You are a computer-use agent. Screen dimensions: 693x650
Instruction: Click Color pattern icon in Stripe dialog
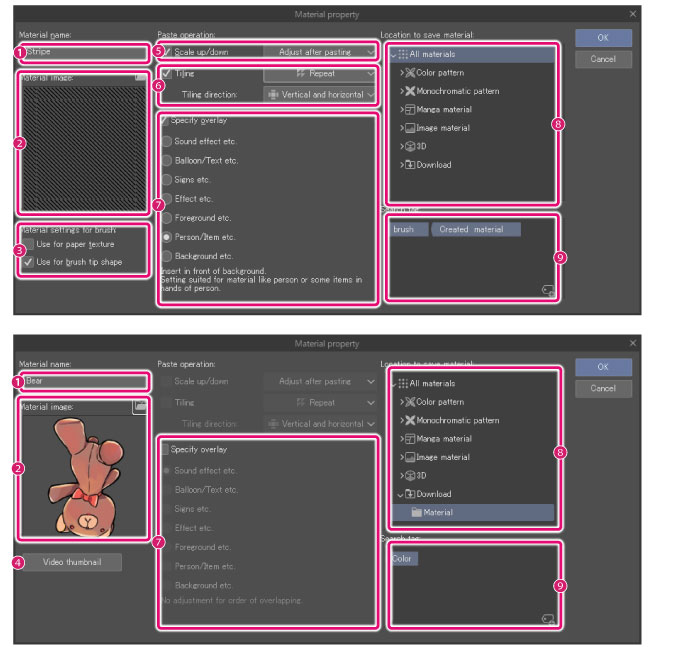coord(410,73)
